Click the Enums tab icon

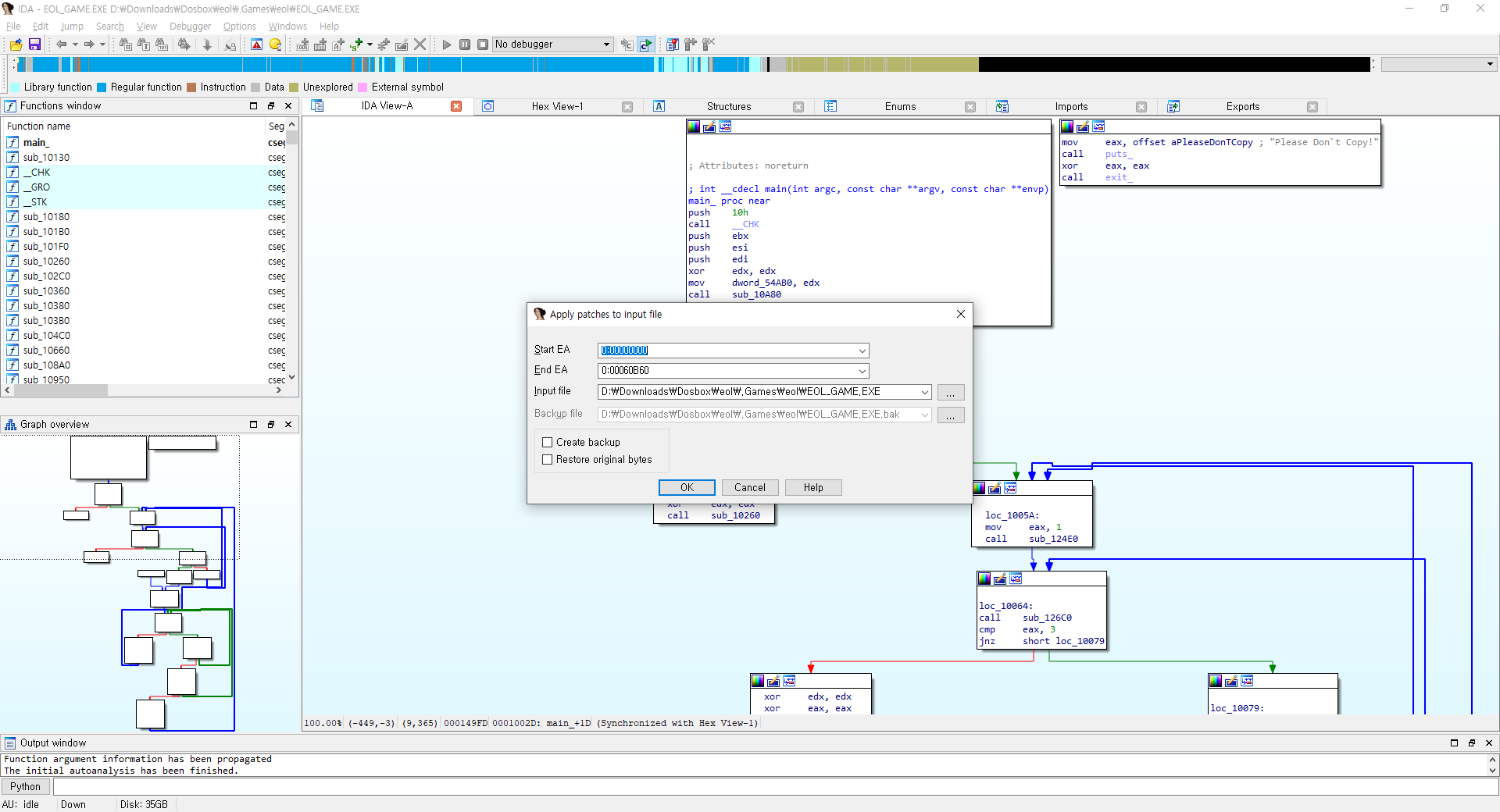pyautogui.click(x=830, y=106)
